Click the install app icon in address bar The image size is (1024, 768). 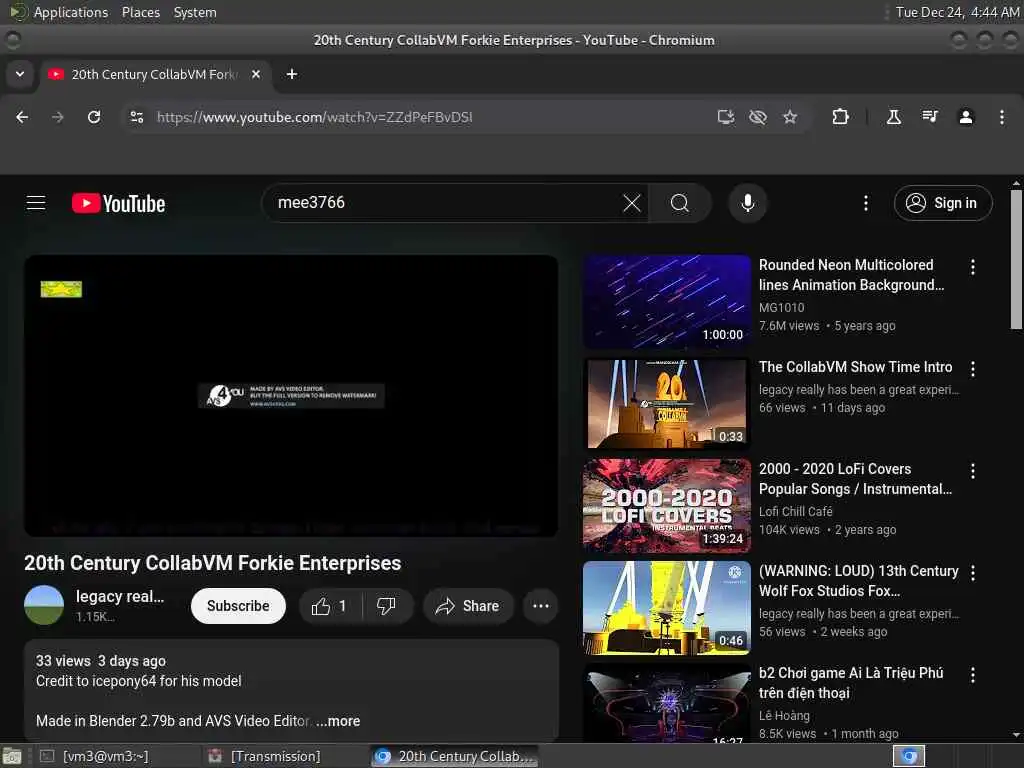click(726, 117)
